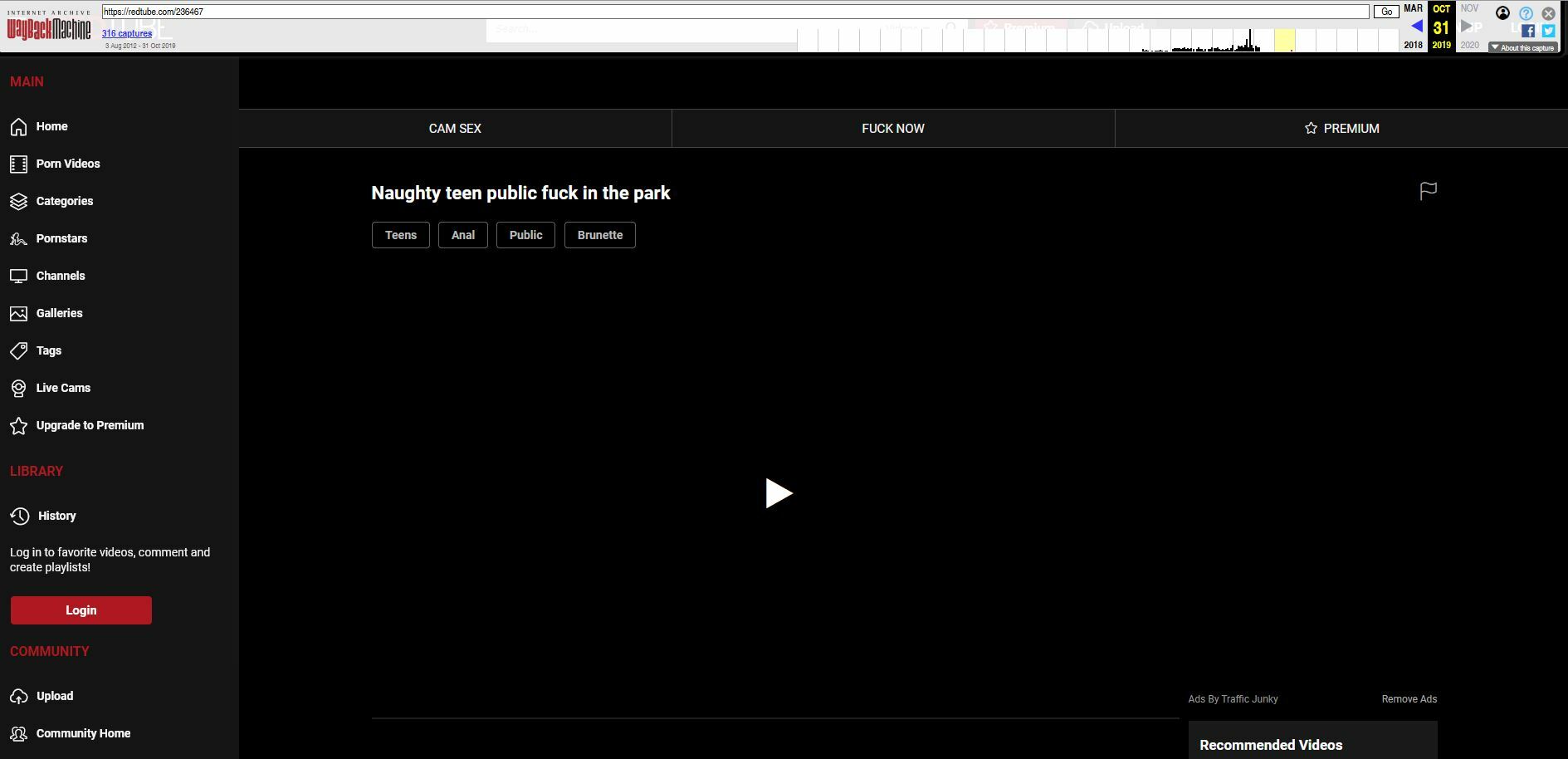The width and height of the screenshot is (1568, 759).
Task: Click the Home icon in sidebar
Action: pos(19,126)
